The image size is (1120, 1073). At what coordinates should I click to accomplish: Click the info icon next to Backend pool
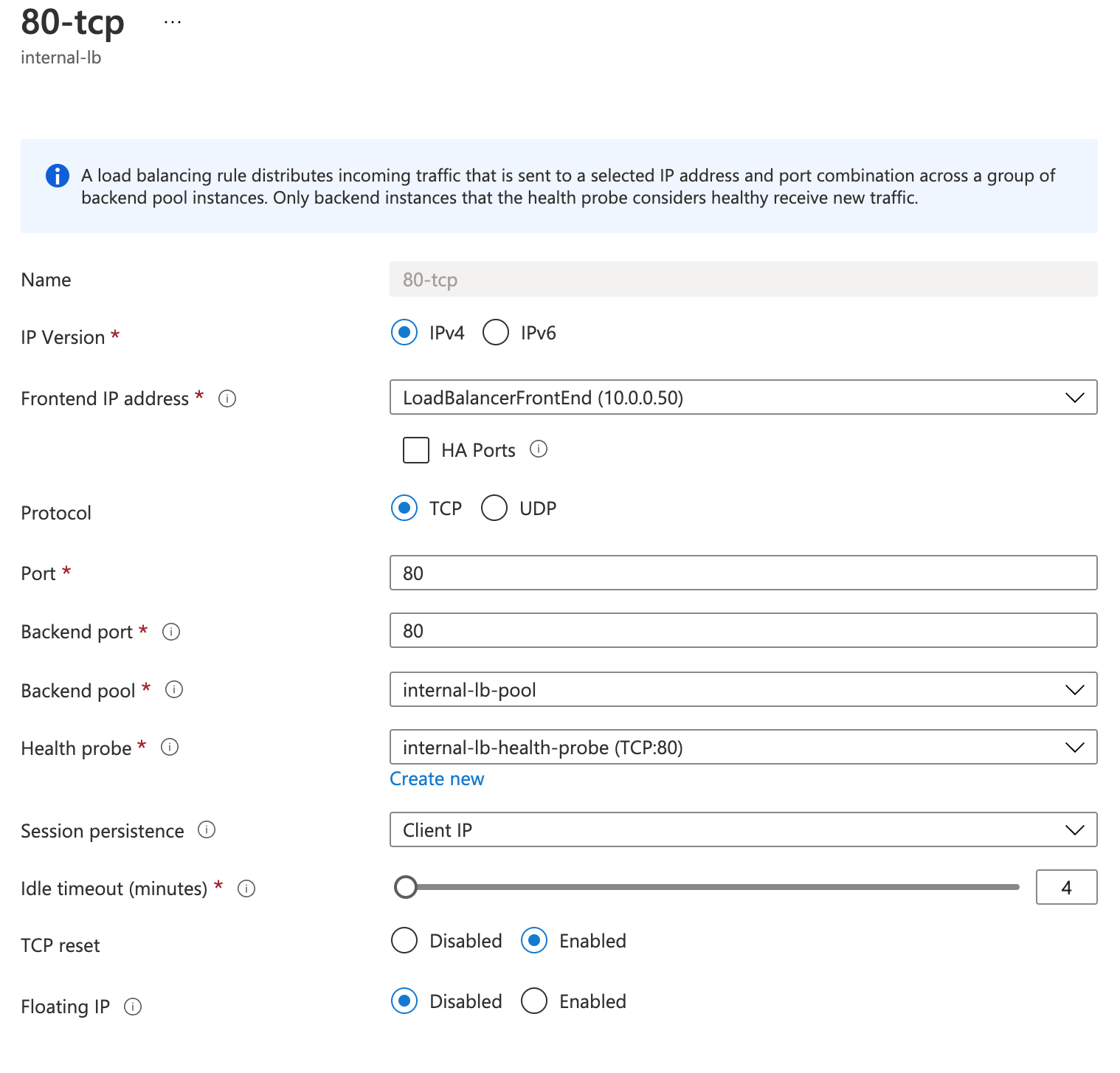(x=174, y=689)
